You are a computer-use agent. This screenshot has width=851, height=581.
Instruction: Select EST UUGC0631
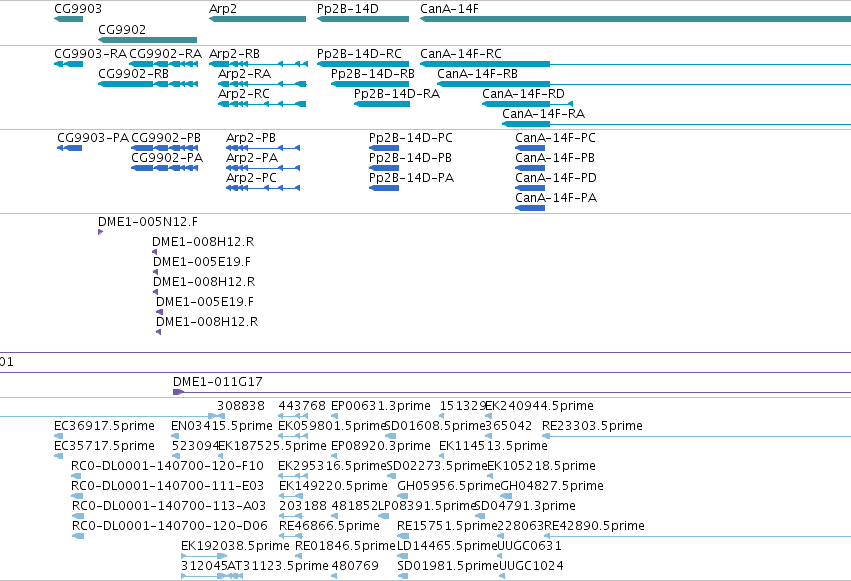[x=501, y=556]
